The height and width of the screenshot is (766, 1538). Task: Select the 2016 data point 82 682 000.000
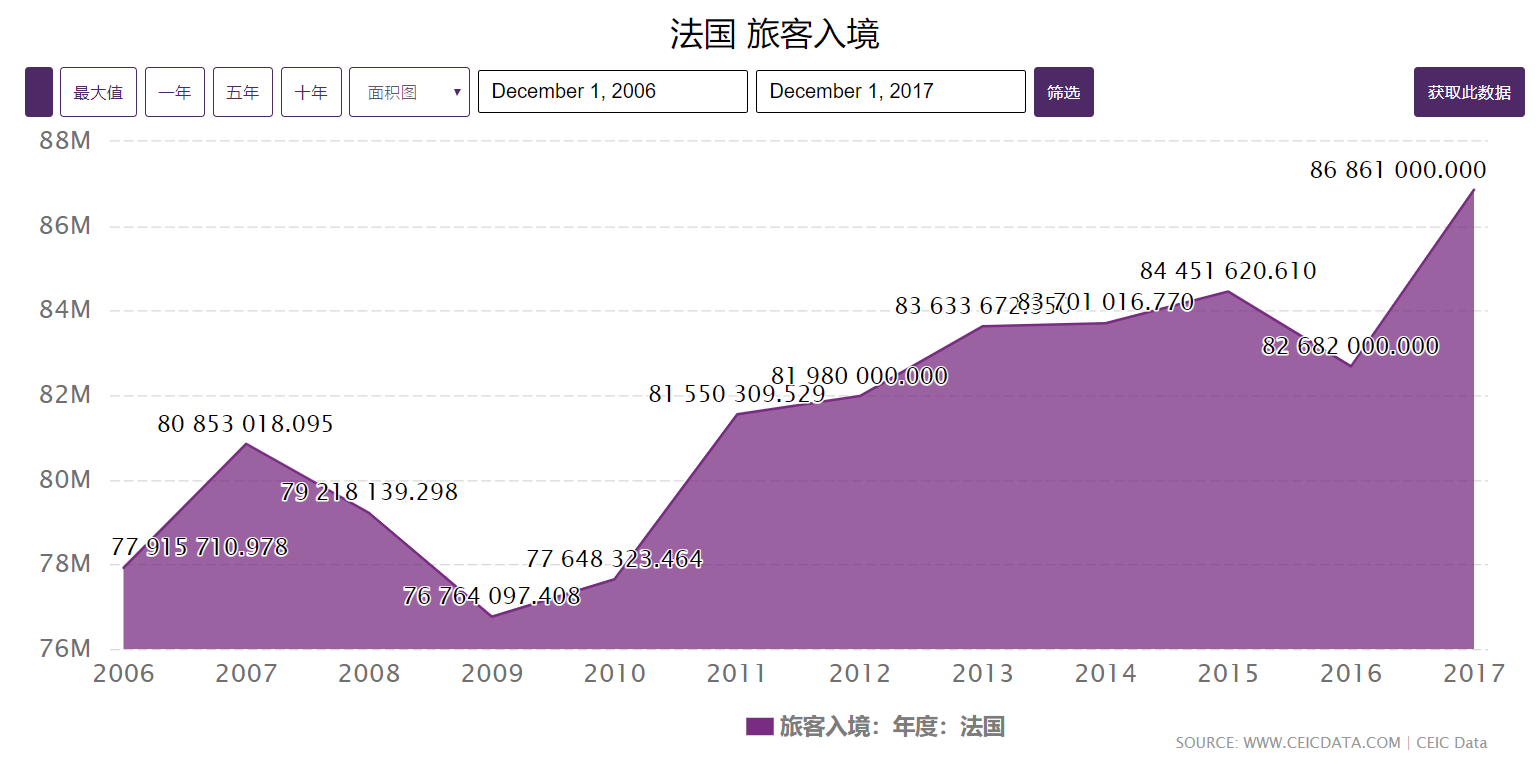click(1350, 366)
